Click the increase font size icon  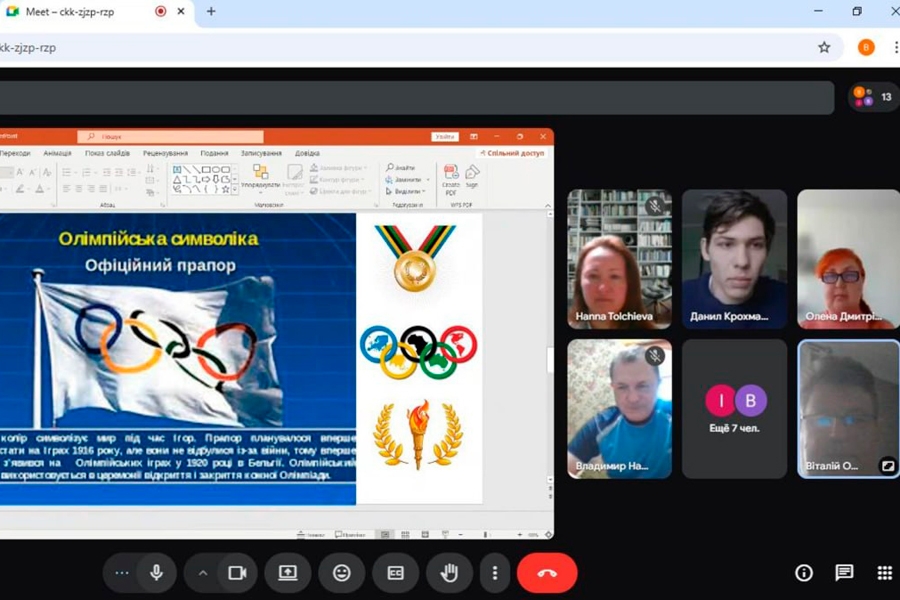(20, 172)
